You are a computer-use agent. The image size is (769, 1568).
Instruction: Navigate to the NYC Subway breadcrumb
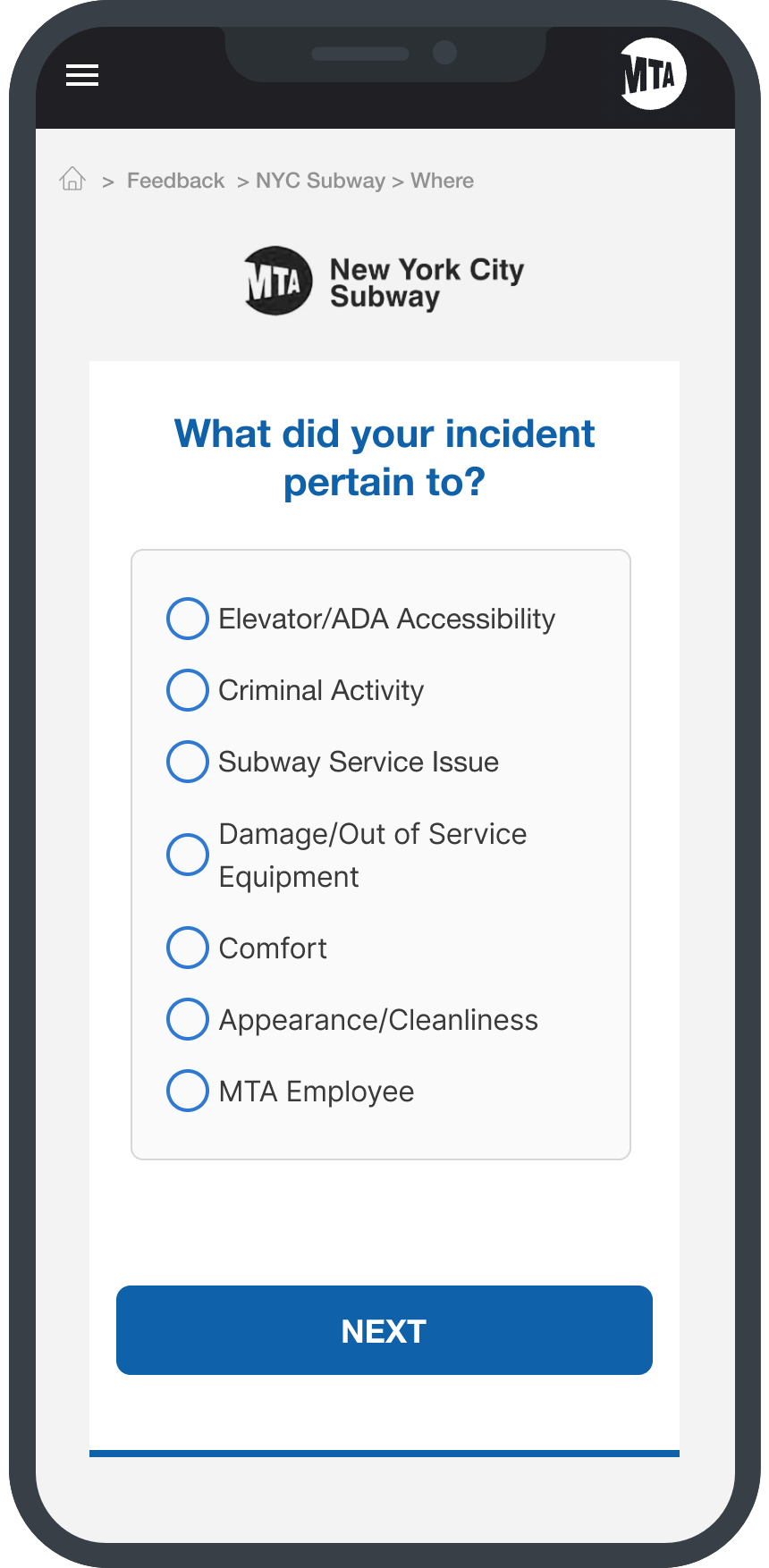point(320,181)
